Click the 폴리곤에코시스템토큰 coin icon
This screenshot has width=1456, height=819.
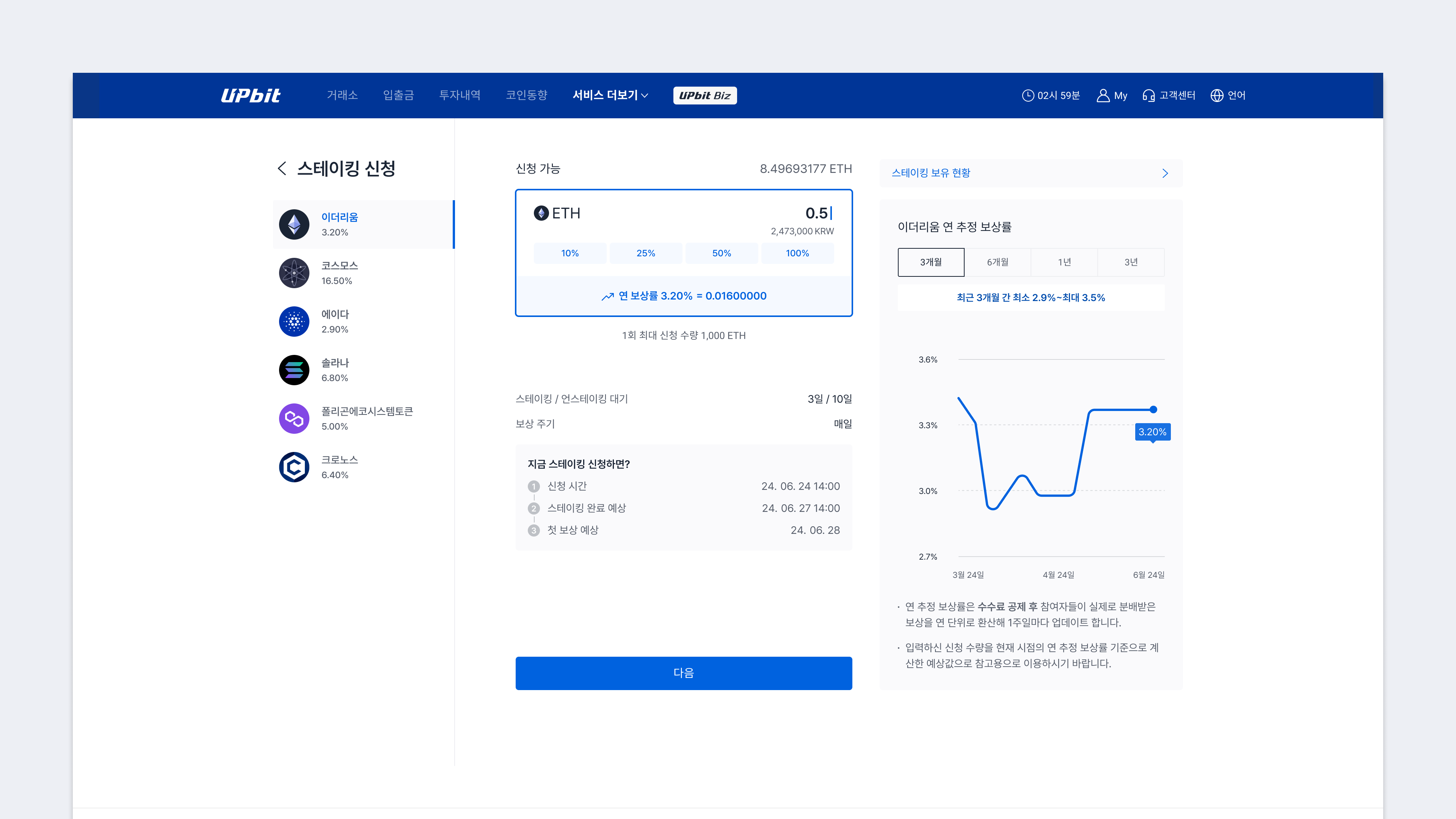(x=294, y=418)
